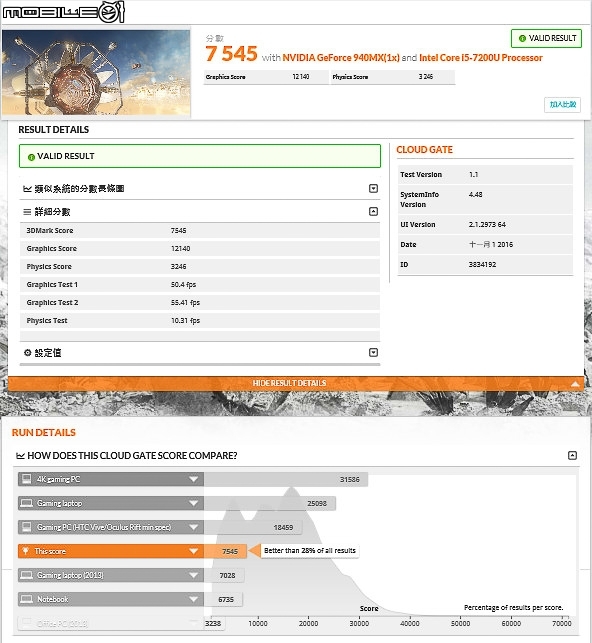Viewport: 592px width, 643px height.
Task: Click the 31586 score bar
Action: pos(286,479)
